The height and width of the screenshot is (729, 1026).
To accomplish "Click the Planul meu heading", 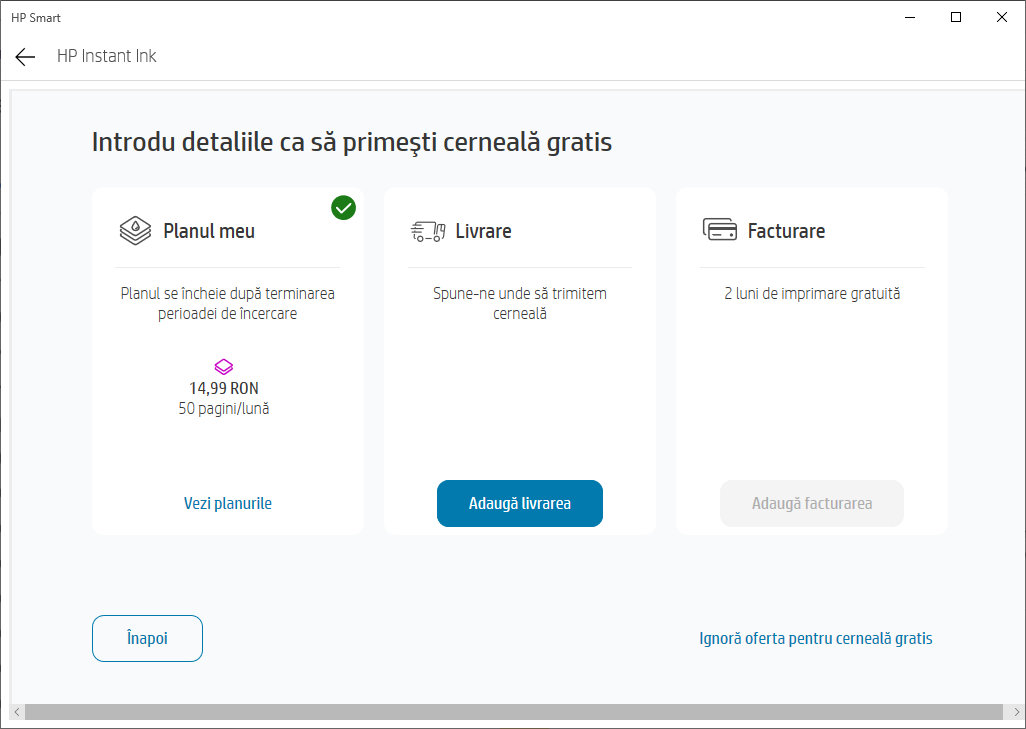I will pyautogui.click(x=209, y=231).
